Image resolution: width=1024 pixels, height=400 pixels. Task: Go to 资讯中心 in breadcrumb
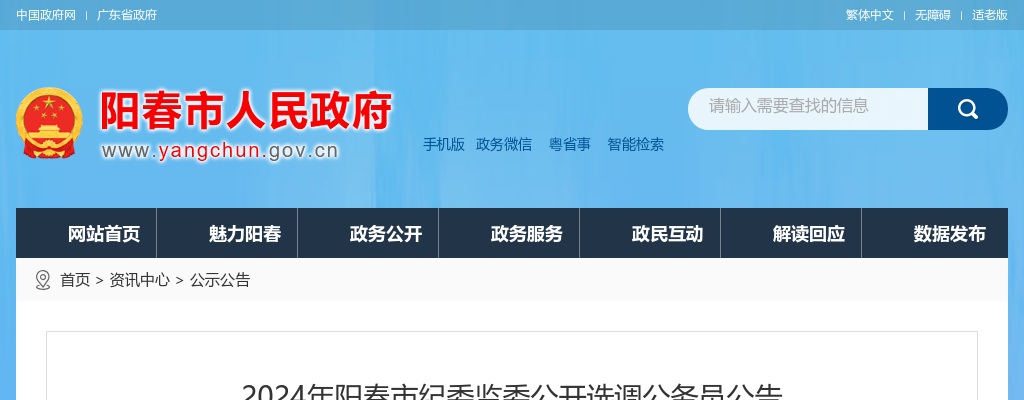(x=139, y=280)
